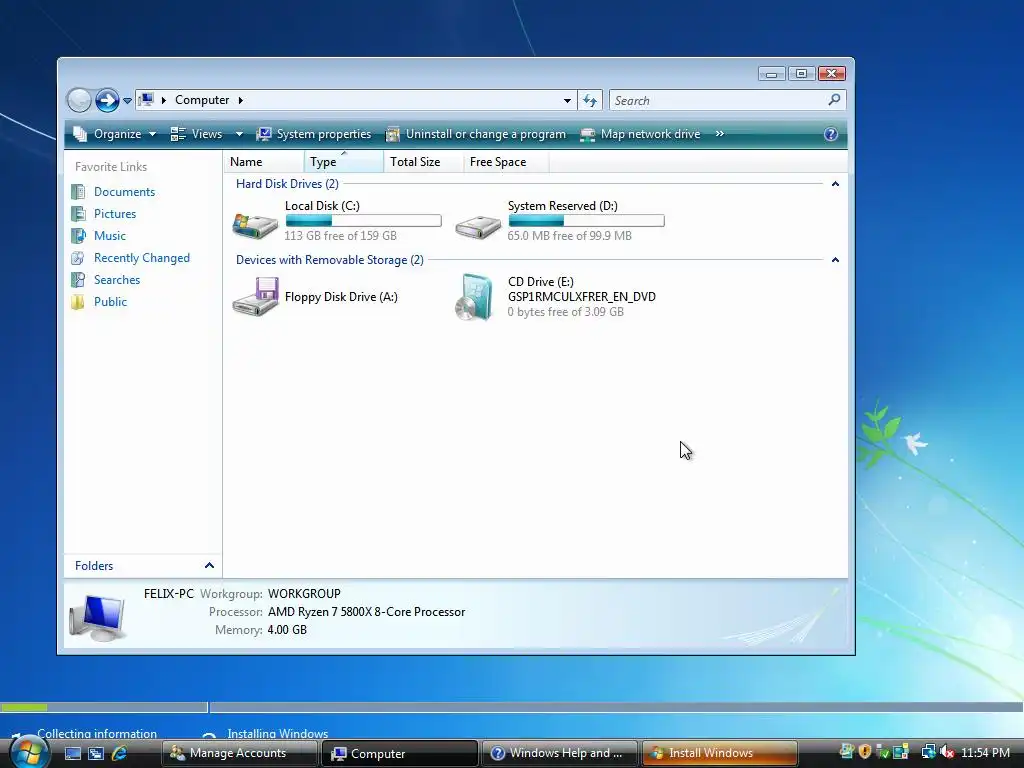The height and width of the screenshot is (768, 1024).
Task: Click the Local Disk (C:) usage bar
Action: coord(363,221)
